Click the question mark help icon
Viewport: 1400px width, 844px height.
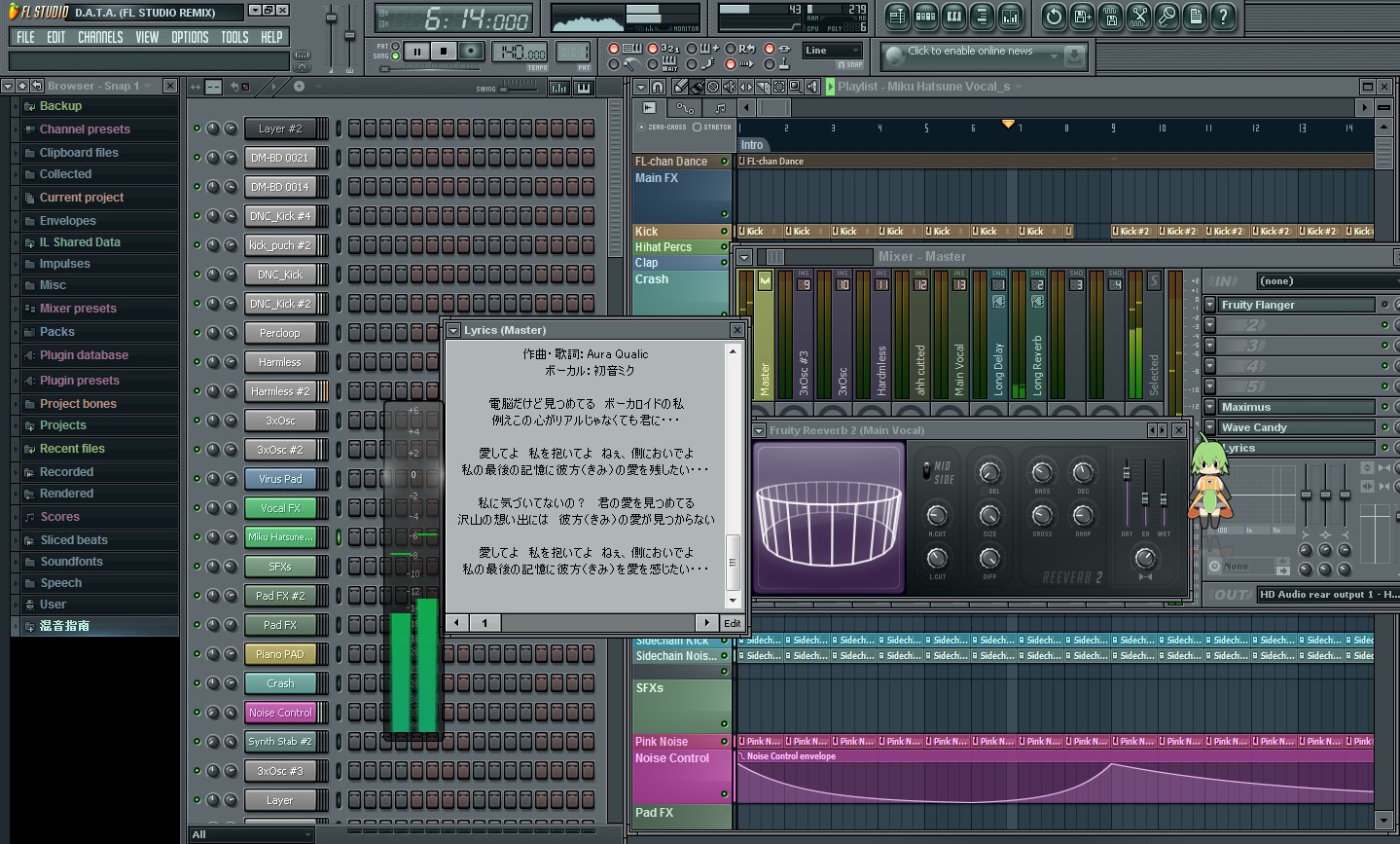click(x=1224, y=16)
